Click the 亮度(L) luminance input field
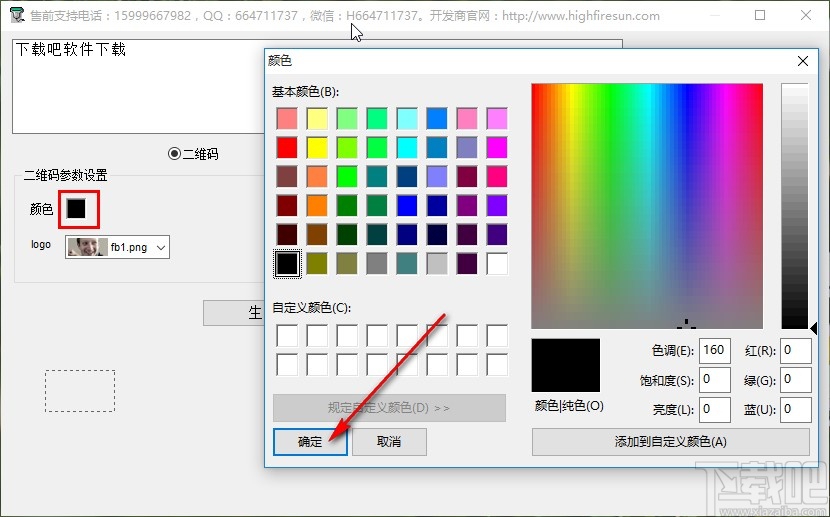Viewport: 830px width, 517px height. point(715,410)
